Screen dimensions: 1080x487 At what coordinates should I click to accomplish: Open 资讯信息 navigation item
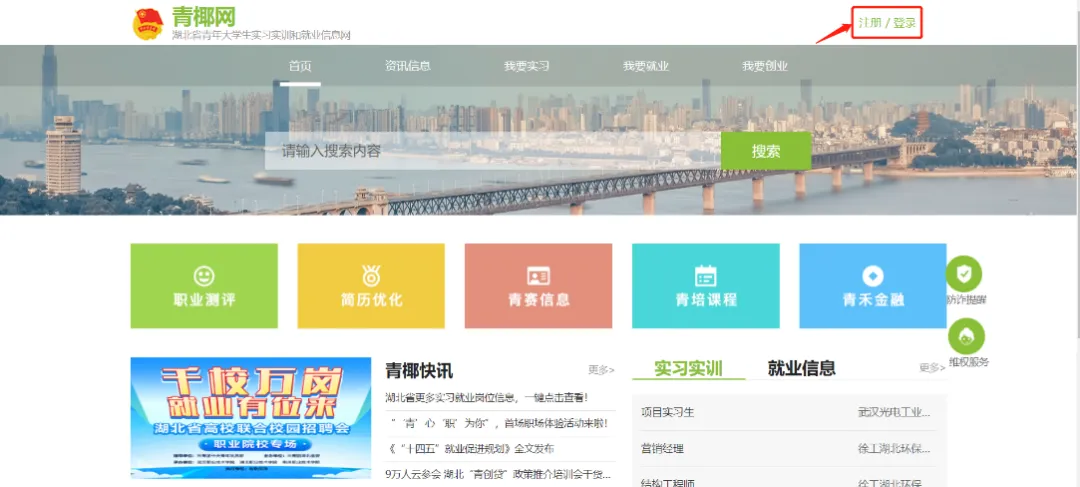408,66
